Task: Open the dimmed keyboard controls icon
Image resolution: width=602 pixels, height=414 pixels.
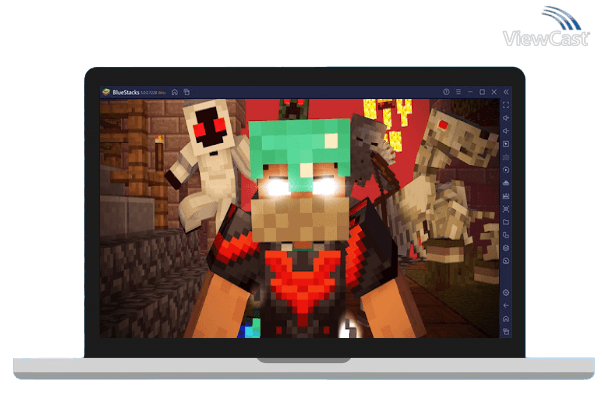Action: click(506, 157)
